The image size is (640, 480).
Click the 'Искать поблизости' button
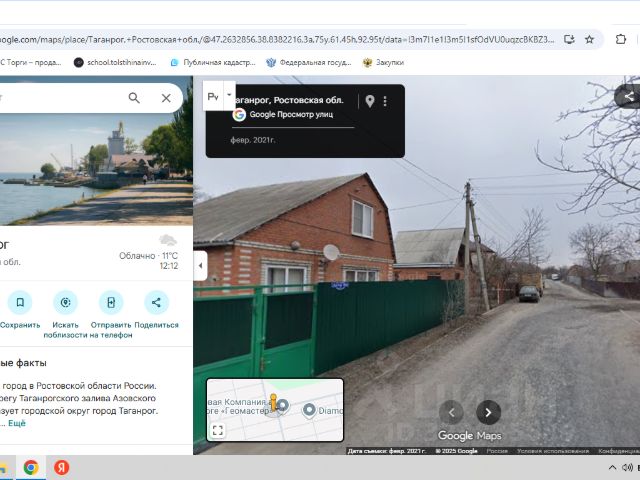click(x=65, y=314)
